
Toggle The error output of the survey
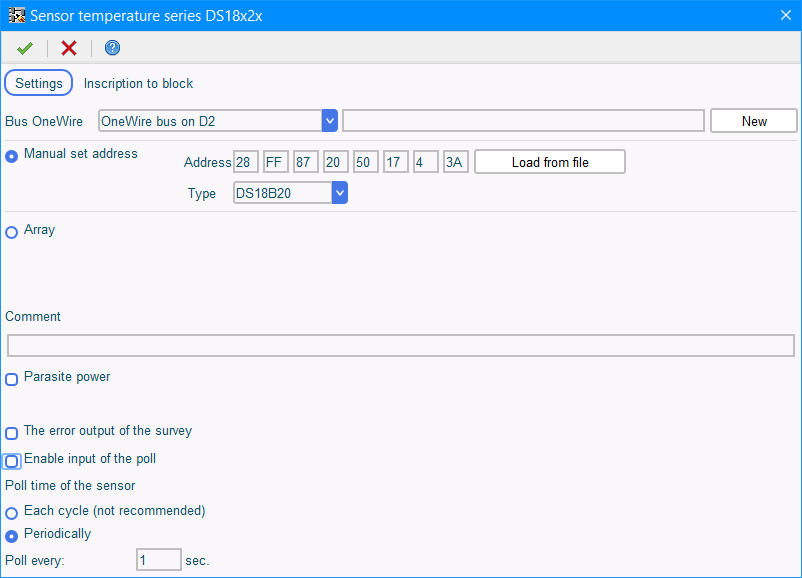[12, 433]
